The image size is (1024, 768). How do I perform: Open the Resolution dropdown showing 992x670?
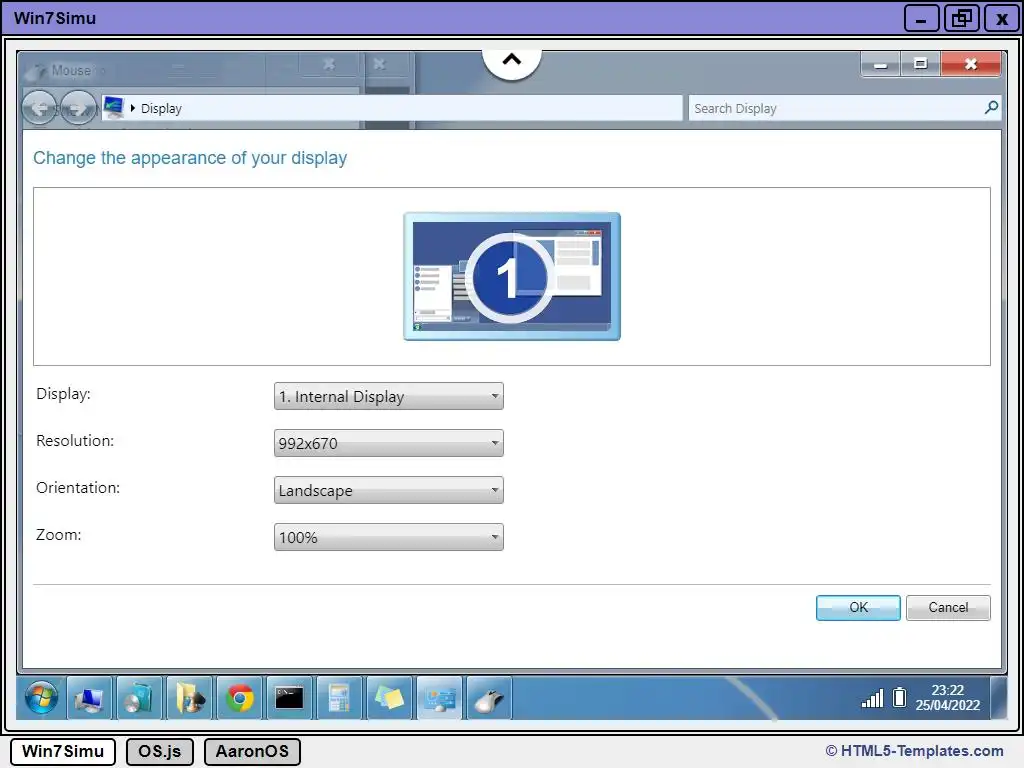pyautogui.click(x=389, y=443)
